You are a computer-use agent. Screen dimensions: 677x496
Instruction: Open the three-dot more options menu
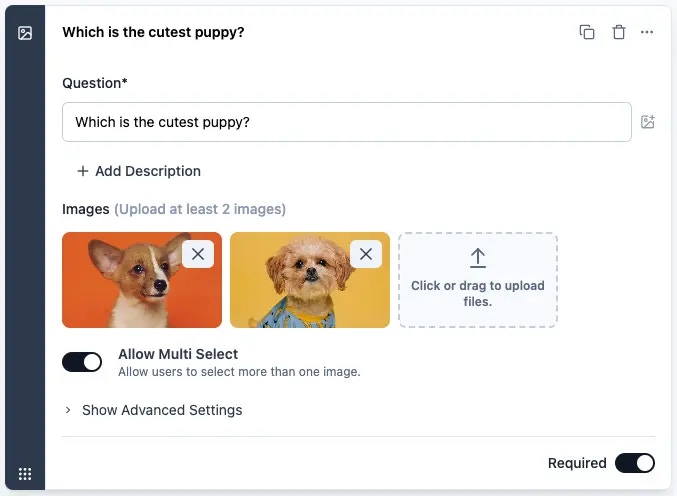click(647, 32)
